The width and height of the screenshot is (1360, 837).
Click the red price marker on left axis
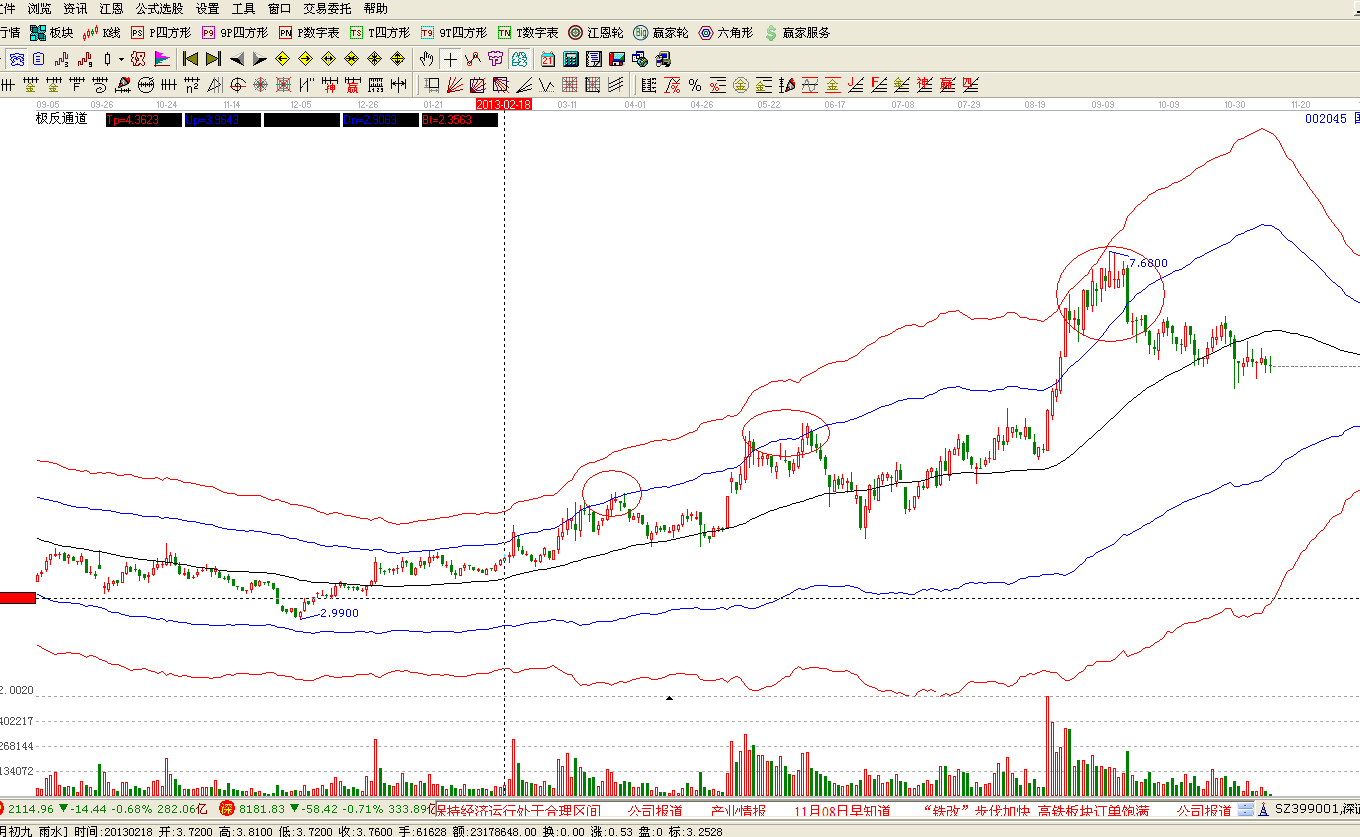[x=17, y=598]
